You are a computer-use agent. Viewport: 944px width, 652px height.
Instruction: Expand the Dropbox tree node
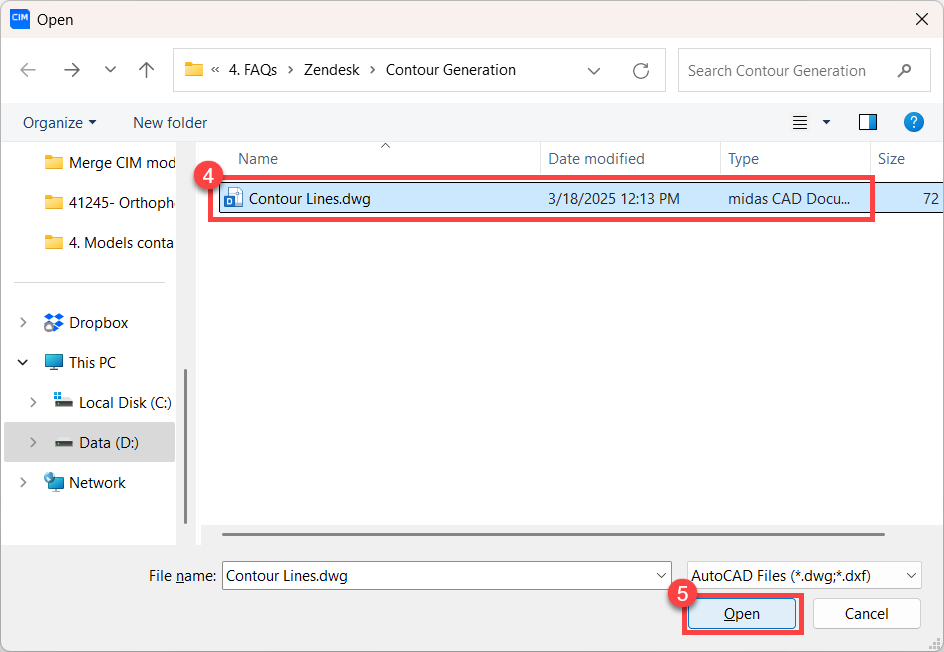23,323
